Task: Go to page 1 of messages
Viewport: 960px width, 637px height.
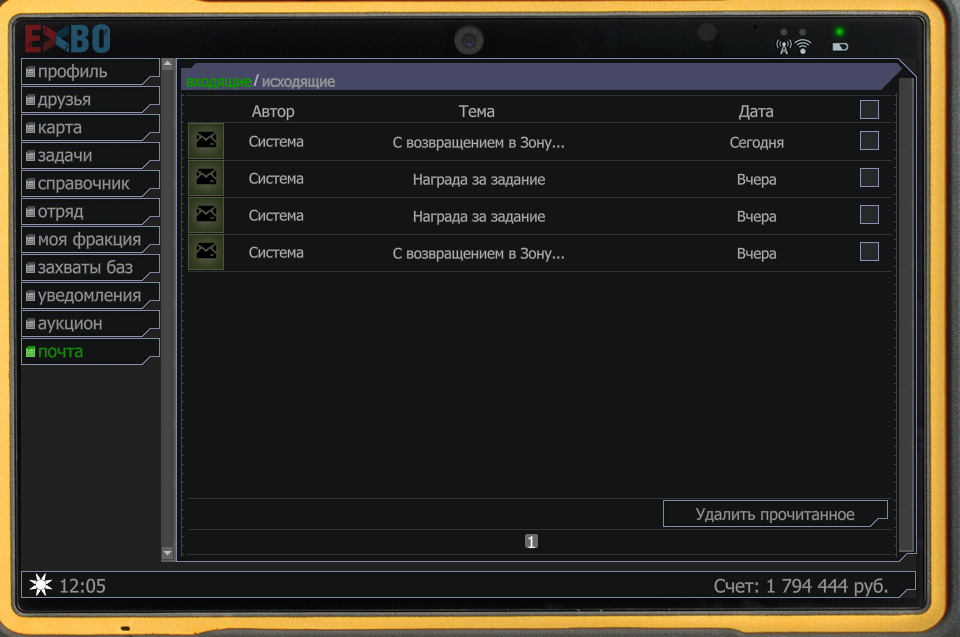Action: coord(531,542)
